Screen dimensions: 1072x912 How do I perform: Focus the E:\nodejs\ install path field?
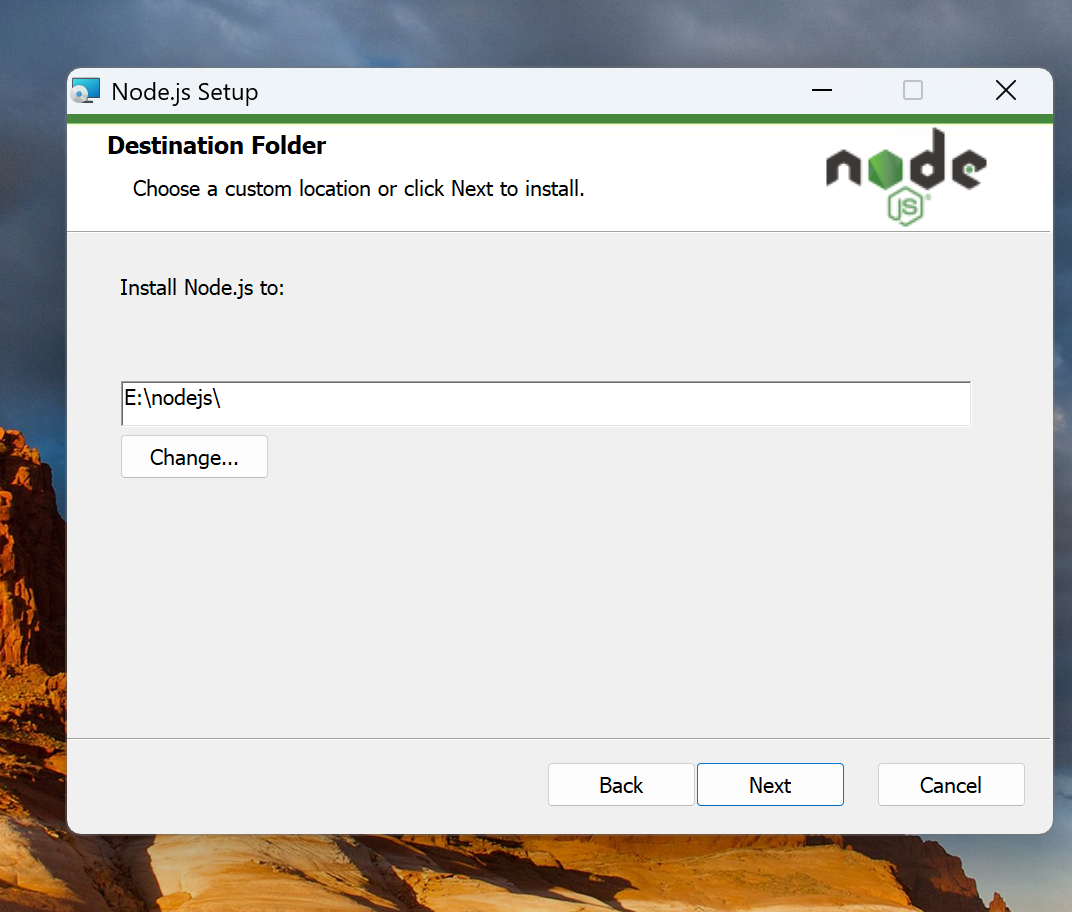pyautogui.click(x=546, y=403)
